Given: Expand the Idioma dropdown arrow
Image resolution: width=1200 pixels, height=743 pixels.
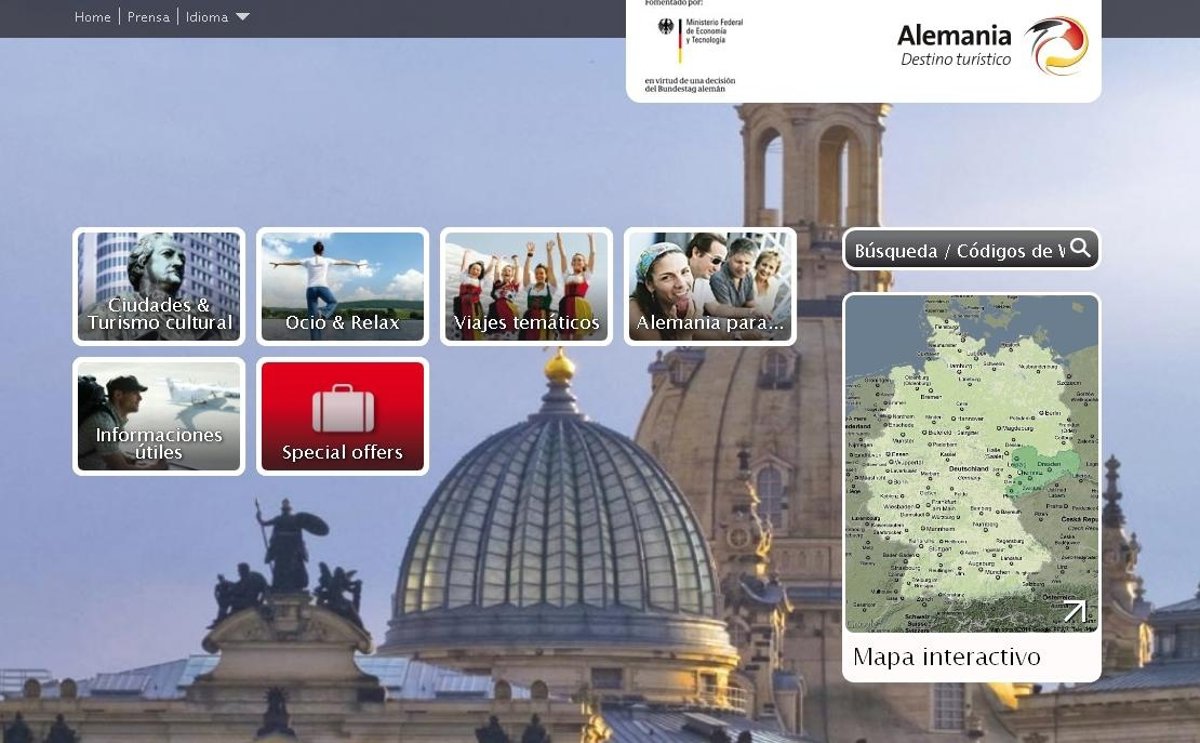Looking at the screenshot, I should [243, 17].
